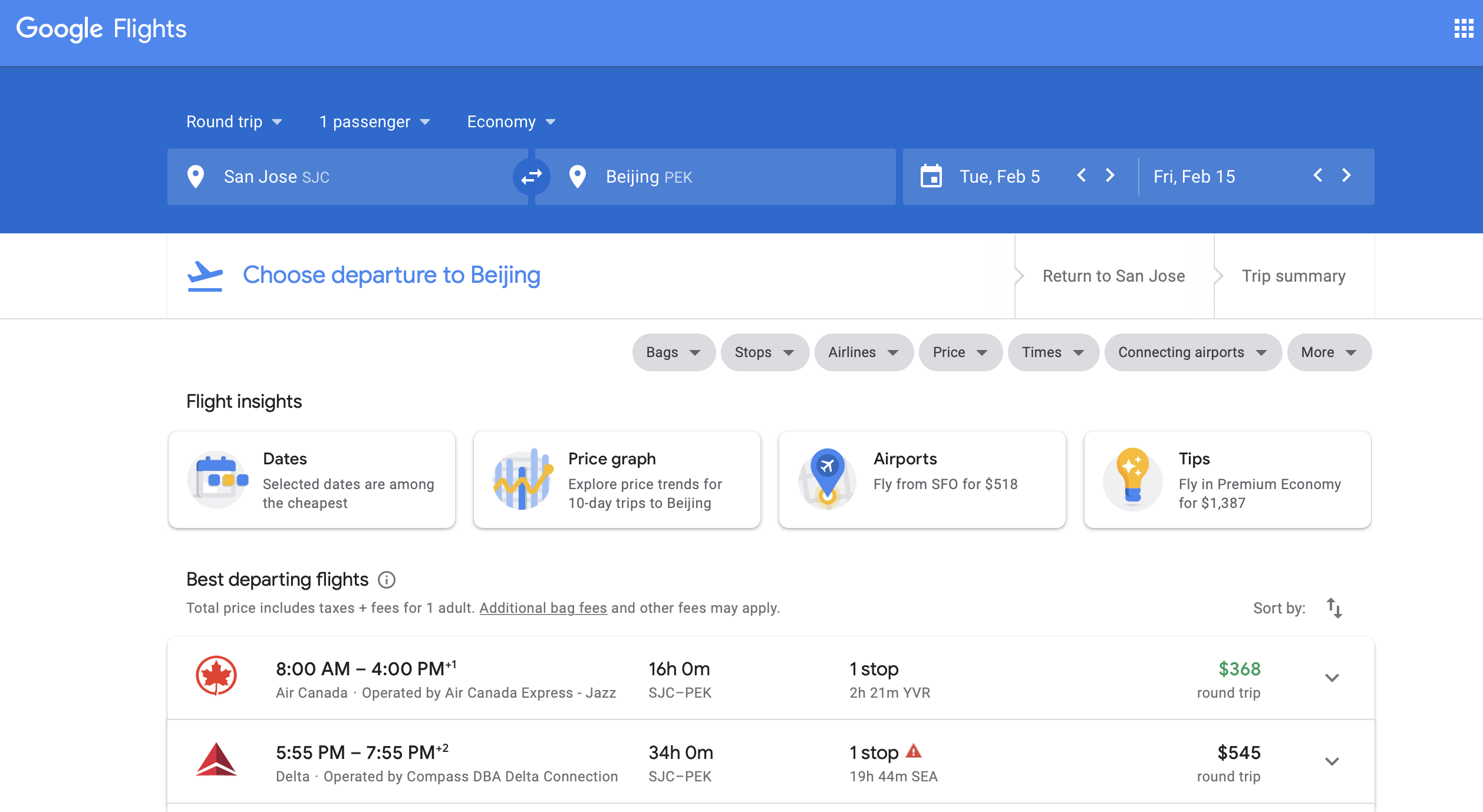Click the departing plane icon
The image size is (1483, 812).
click(x=205, y=276)
